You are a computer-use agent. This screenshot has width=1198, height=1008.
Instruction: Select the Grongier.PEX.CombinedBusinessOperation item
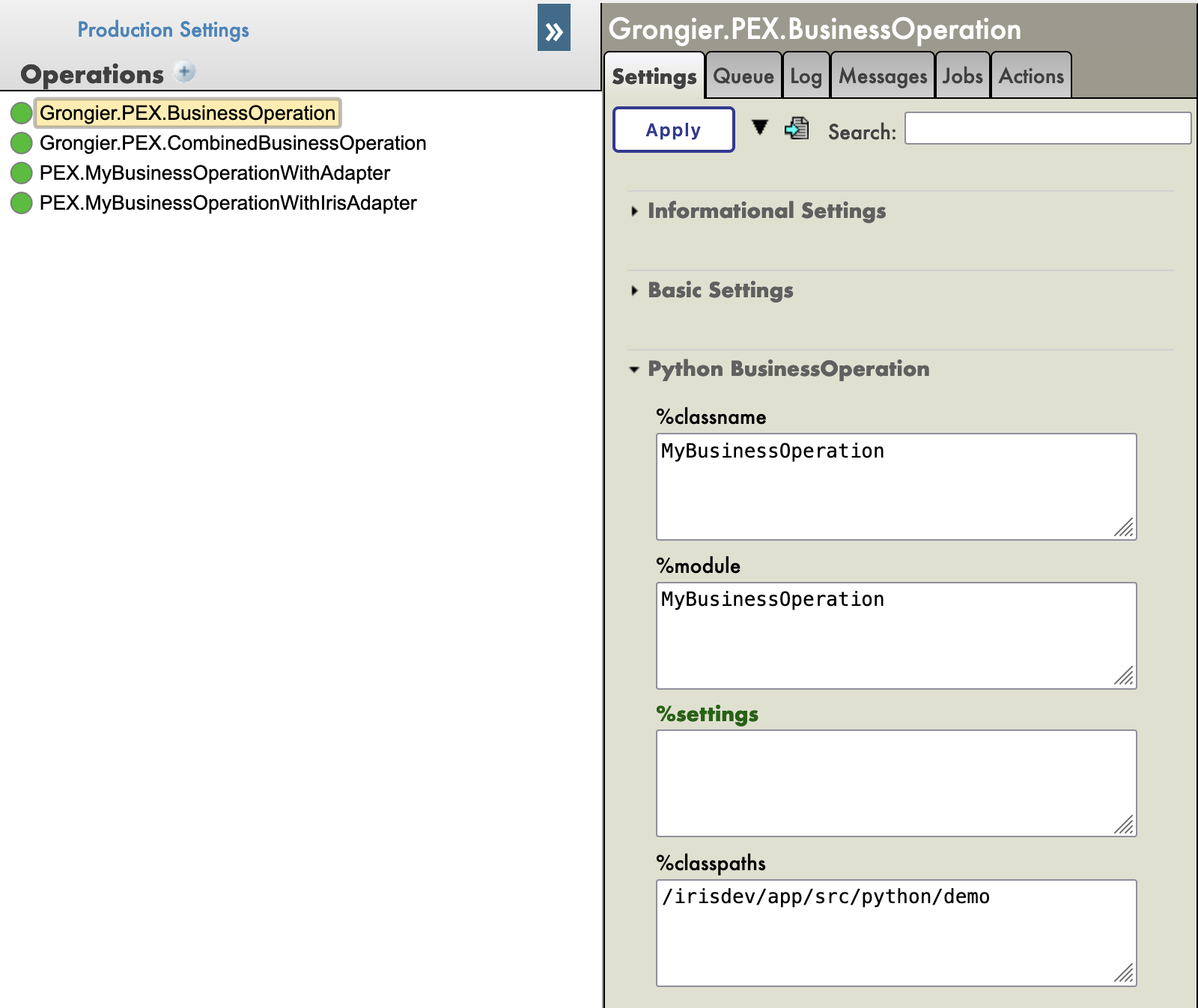pos(234,142)
